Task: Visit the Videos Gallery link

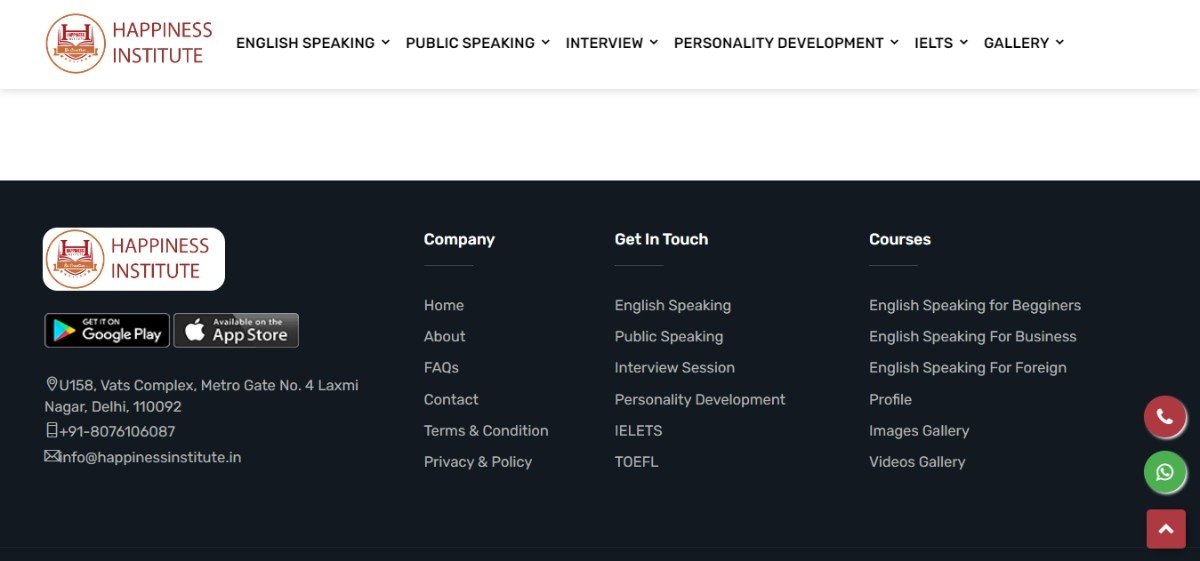Action: point(917,462)
